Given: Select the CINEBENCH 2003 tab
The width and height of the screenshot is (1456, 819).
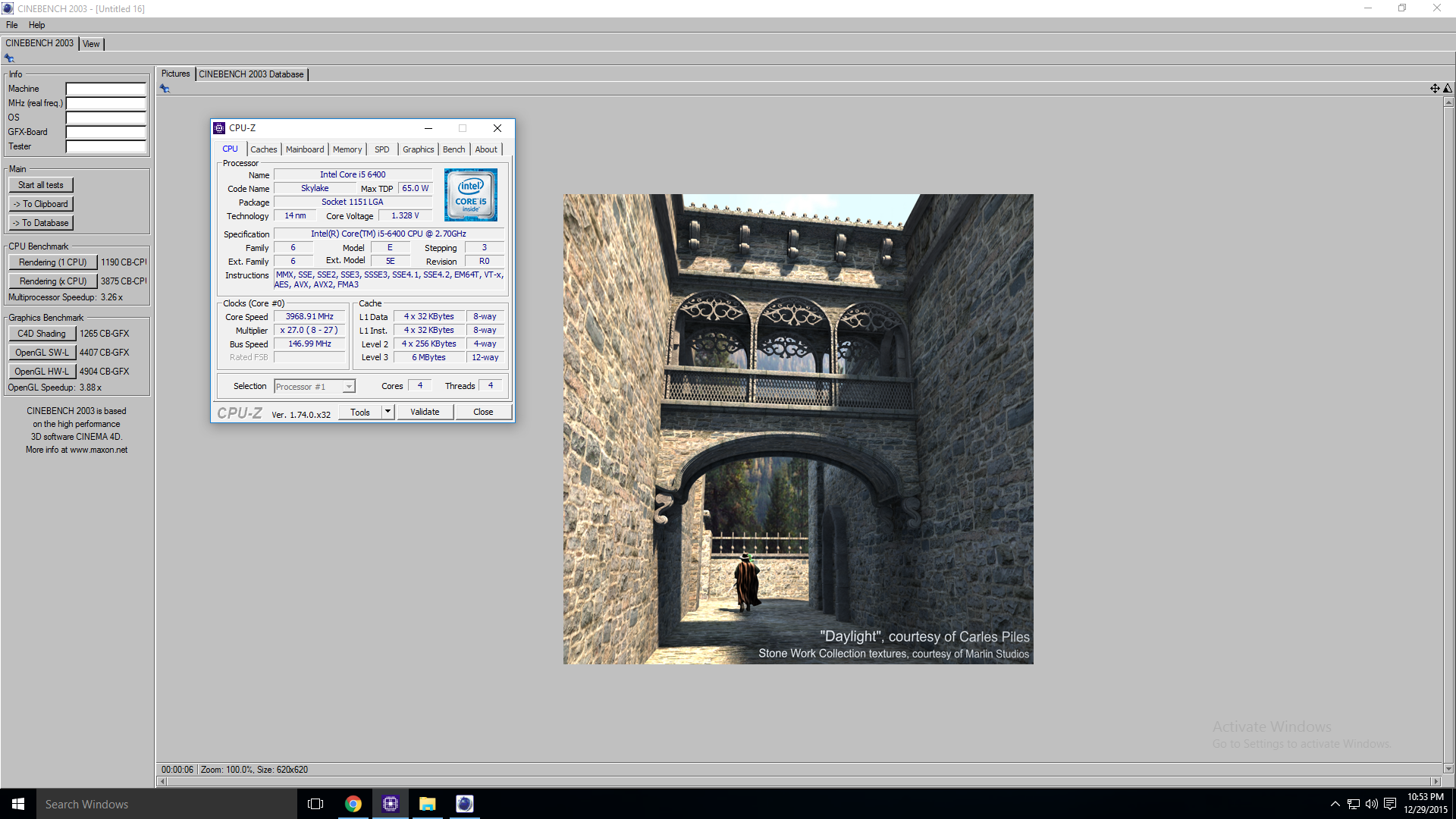Looking at the screenshot, I should 39,43.
